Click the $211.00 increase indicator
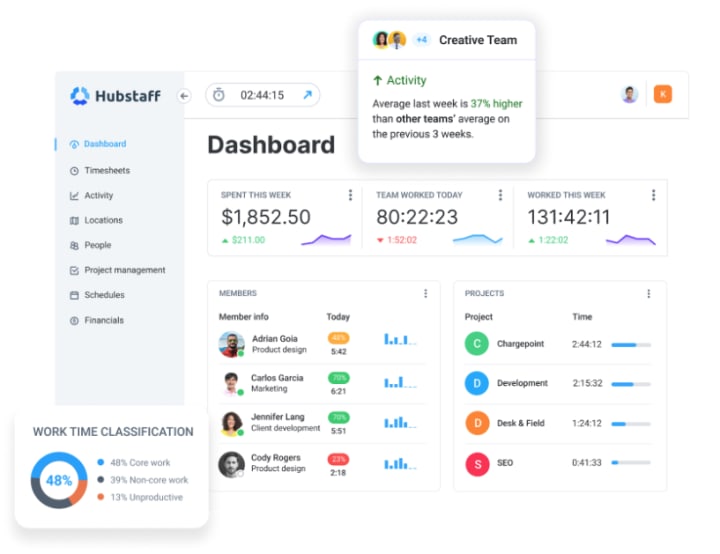Image resolution: width=720 pixels, height=554 pixels. tap(244, 240)
